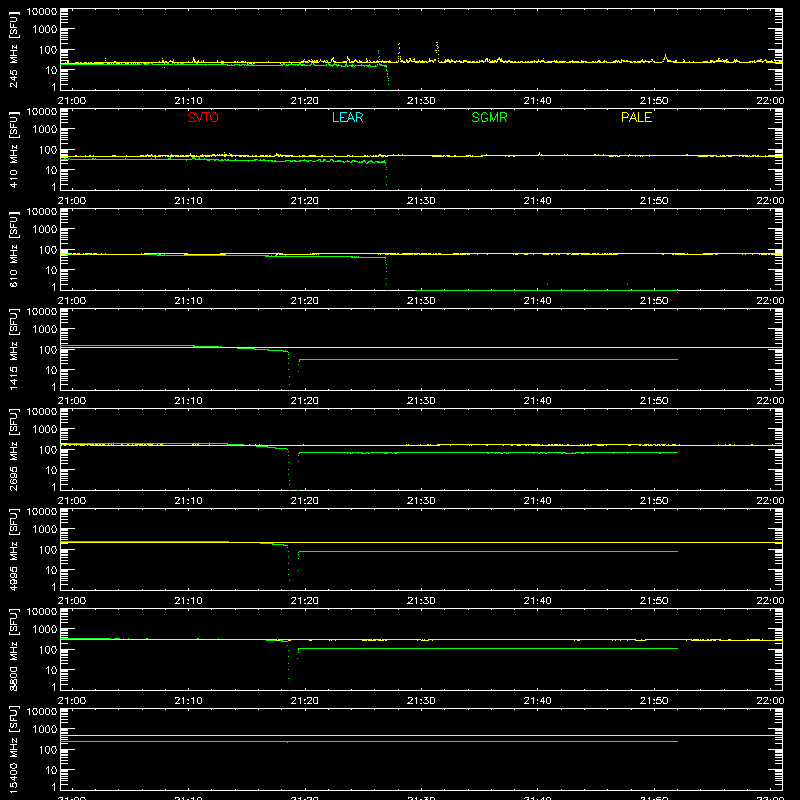Click the green drop-off point in 610 MHz plot
This screenshot has width=800, height=800.
pyautogui.click(x=386, y=273)
